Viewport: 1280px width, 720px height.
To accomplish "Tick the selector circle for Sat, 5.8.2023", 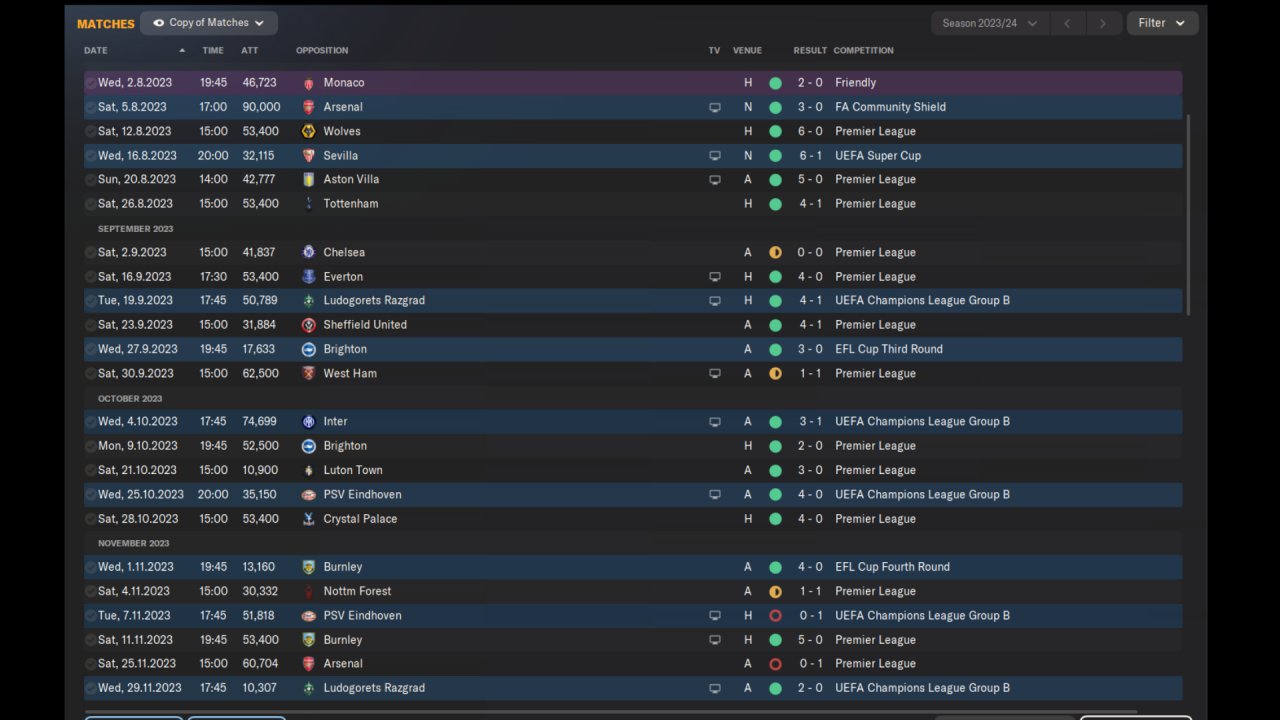I will pyautogui.click(x=91, y=107).
